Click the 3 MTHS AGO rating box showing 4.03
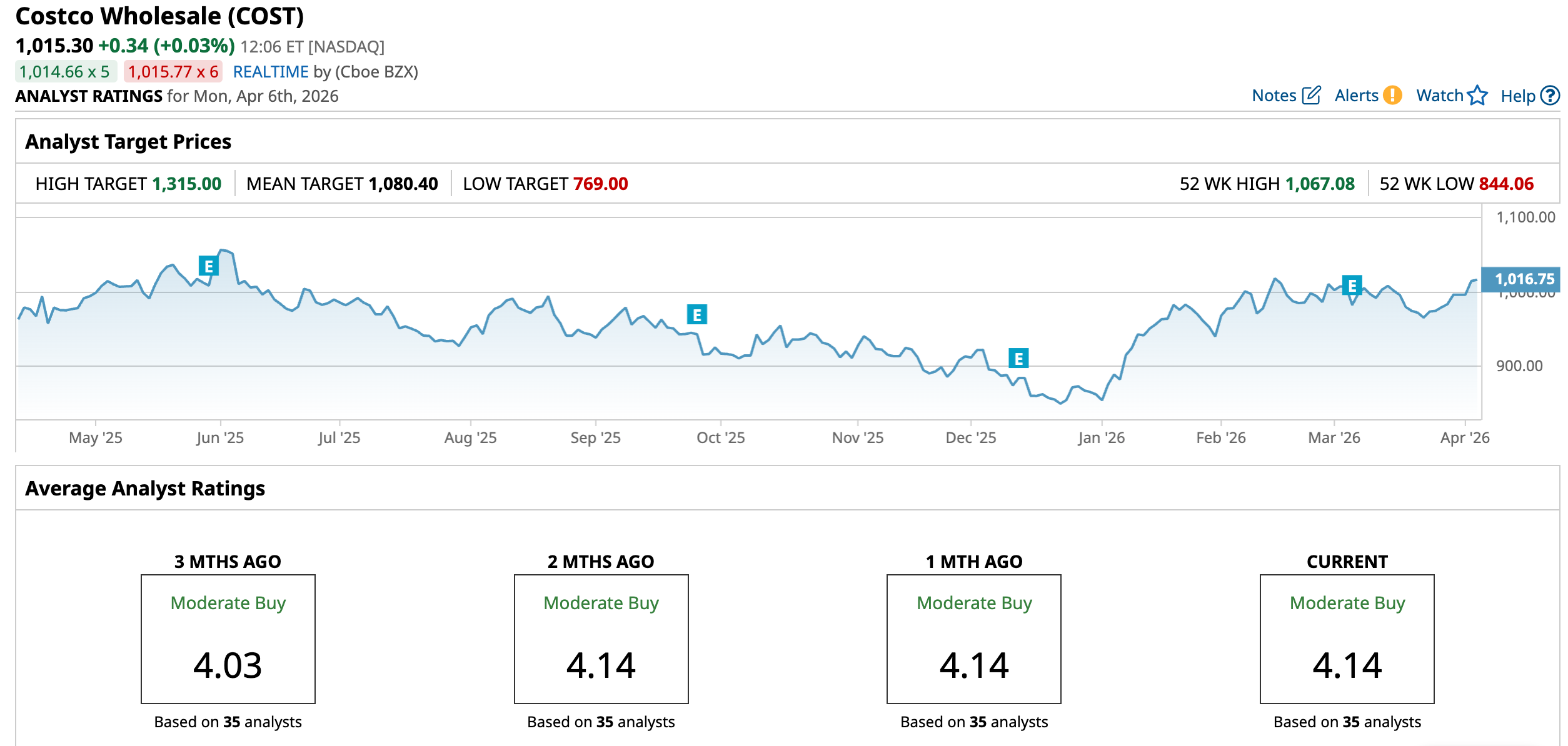The width and height of the screenshot is (1568, 746). [x=228, y=639]
